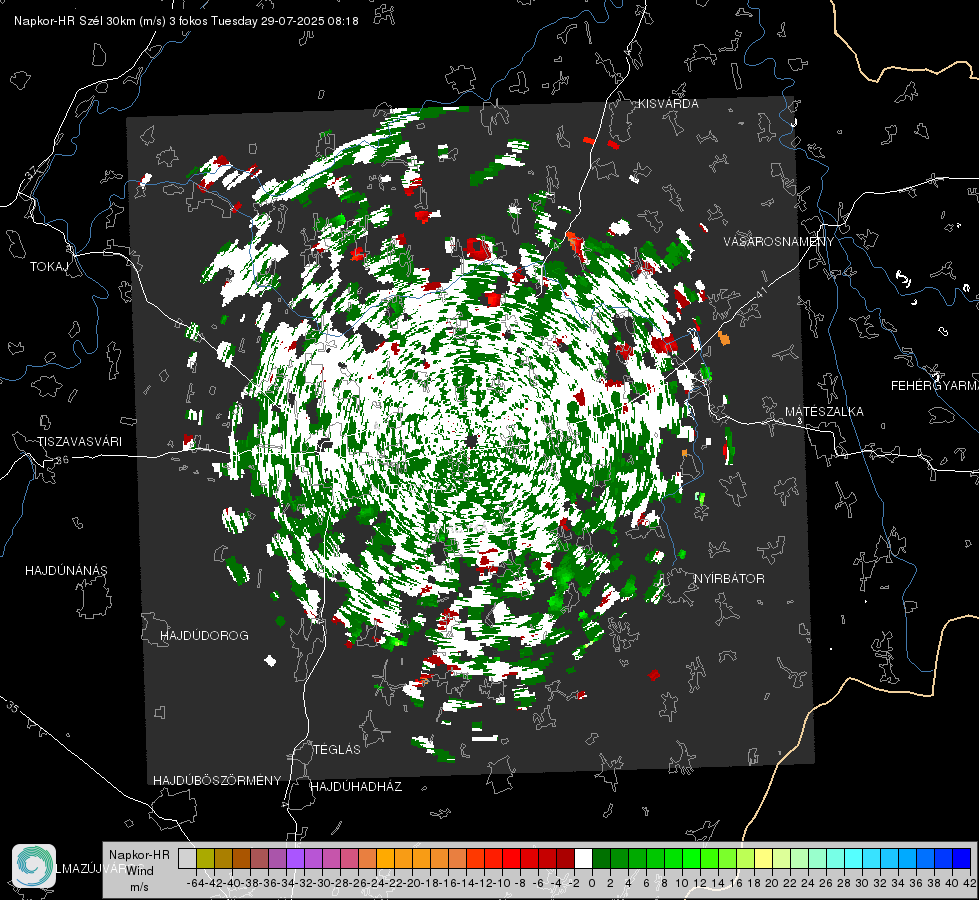Click the TOKAJ town label
Screen dimensions: 979x900
49,267
